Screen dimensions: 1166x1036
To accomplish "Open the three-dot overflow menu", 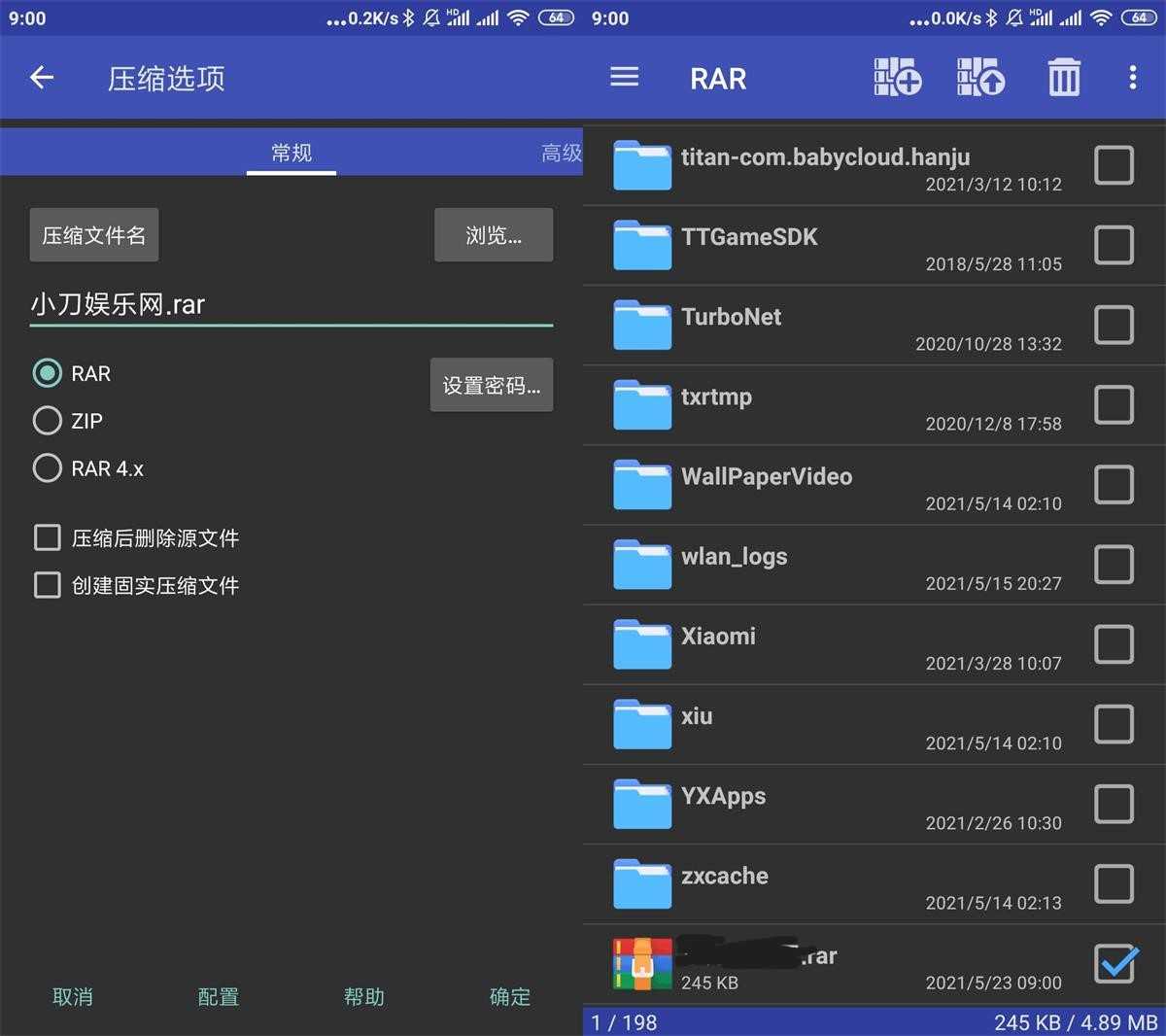I will 1133,77.
